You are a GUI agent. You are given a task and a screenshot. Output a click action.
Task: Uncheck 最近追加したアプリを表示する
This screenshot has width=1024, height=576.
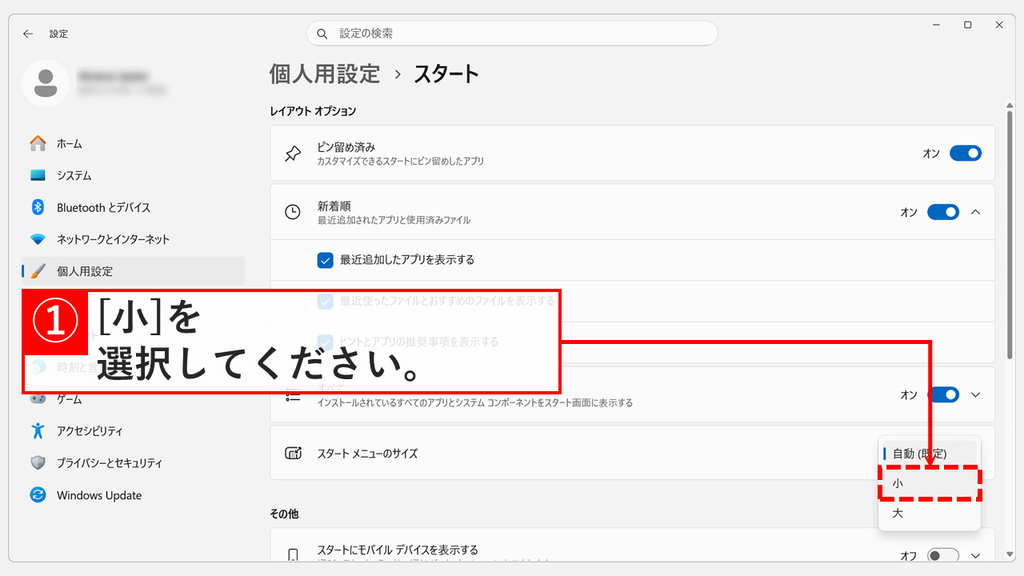coord(325,260)
